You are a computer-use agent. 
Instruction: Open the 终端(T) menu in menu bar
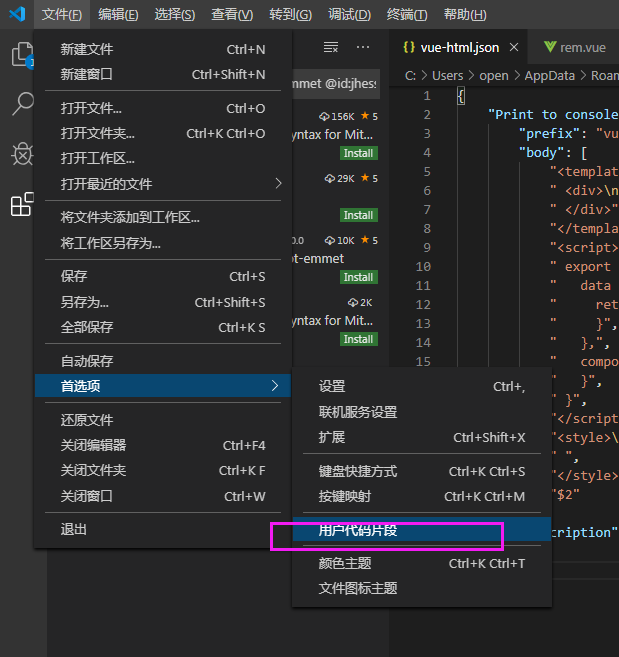(407, 15)
